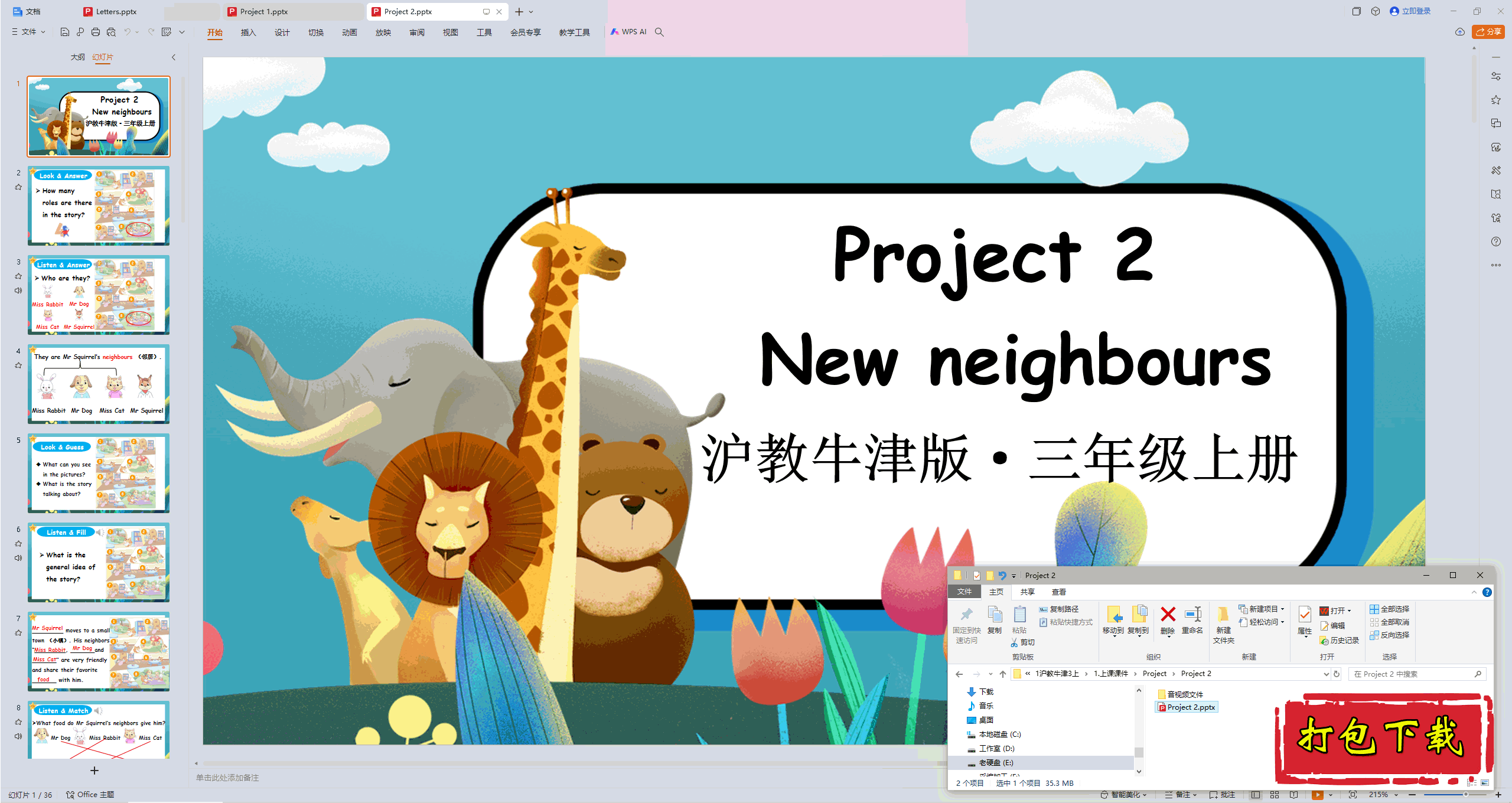Open the 备注 notes dropdown in status bar
1512x803 pixels.
tap(1181, 795)
